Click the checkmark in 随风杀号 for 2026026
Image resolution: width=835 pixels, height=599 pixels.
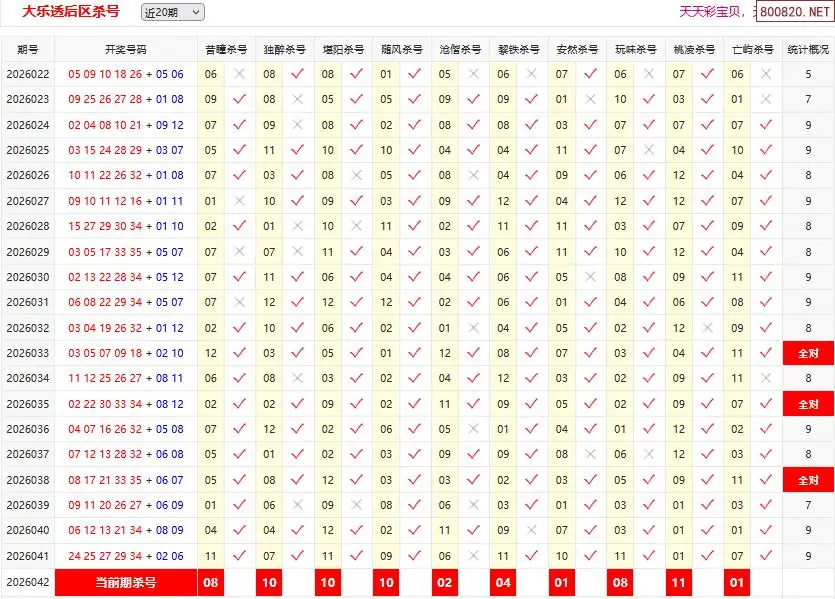coord(414,175)
